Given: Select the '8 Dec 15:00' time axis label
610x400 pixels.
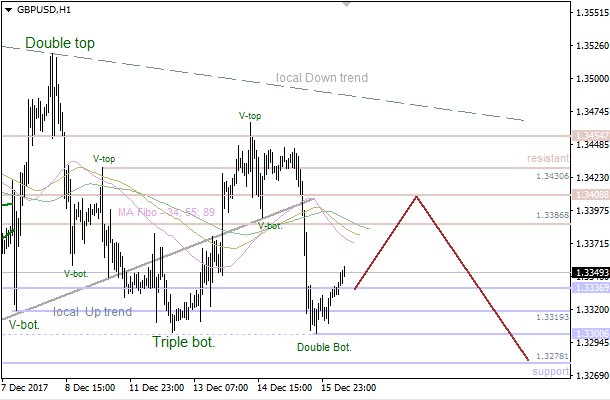Looking at the screenshot, I should (88, 387).
